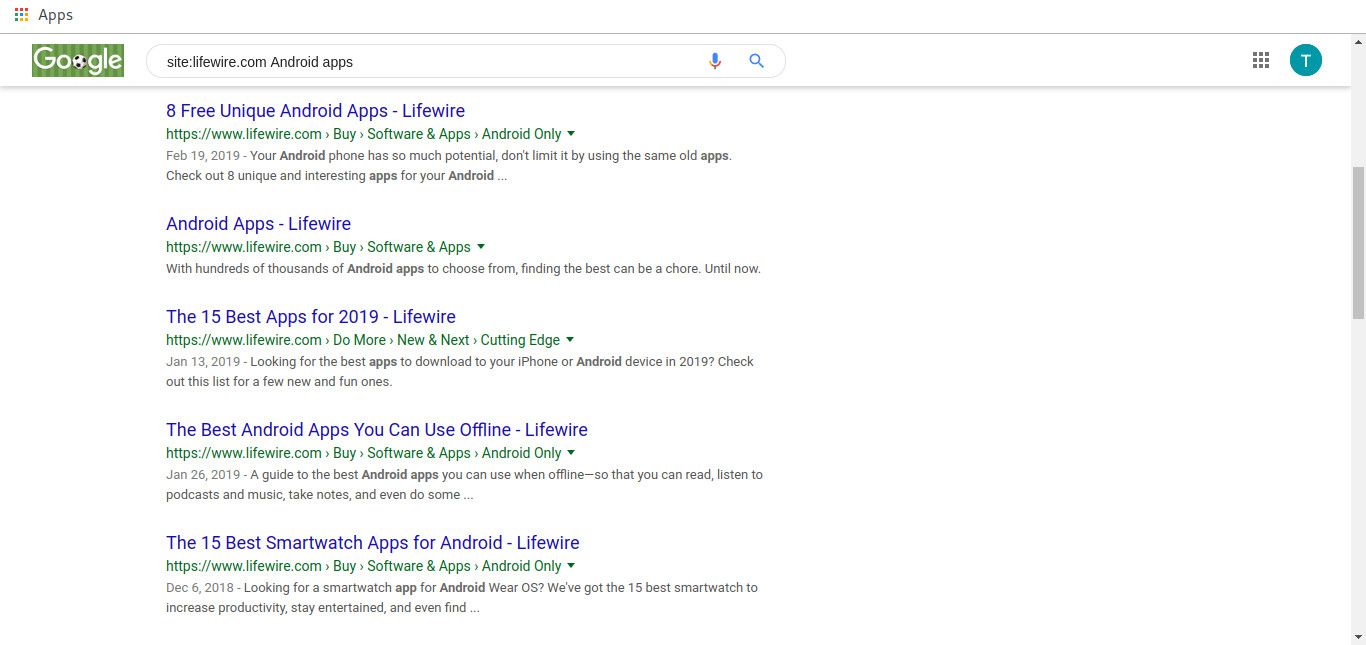Click the vertical page scrollbar thumb

(1357, 242)
